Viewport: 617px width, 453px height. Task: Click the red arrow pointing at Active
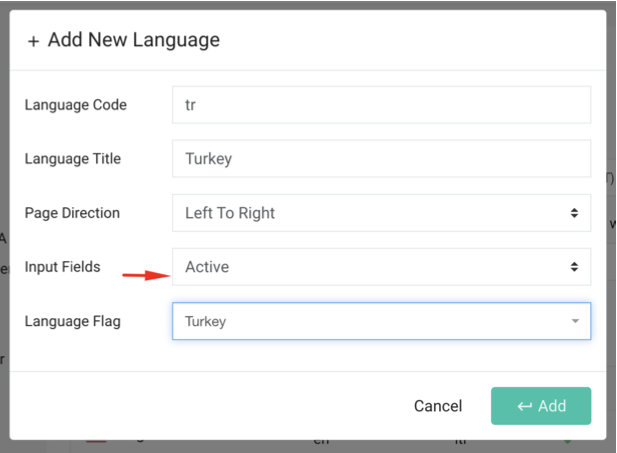coord(143,272)
